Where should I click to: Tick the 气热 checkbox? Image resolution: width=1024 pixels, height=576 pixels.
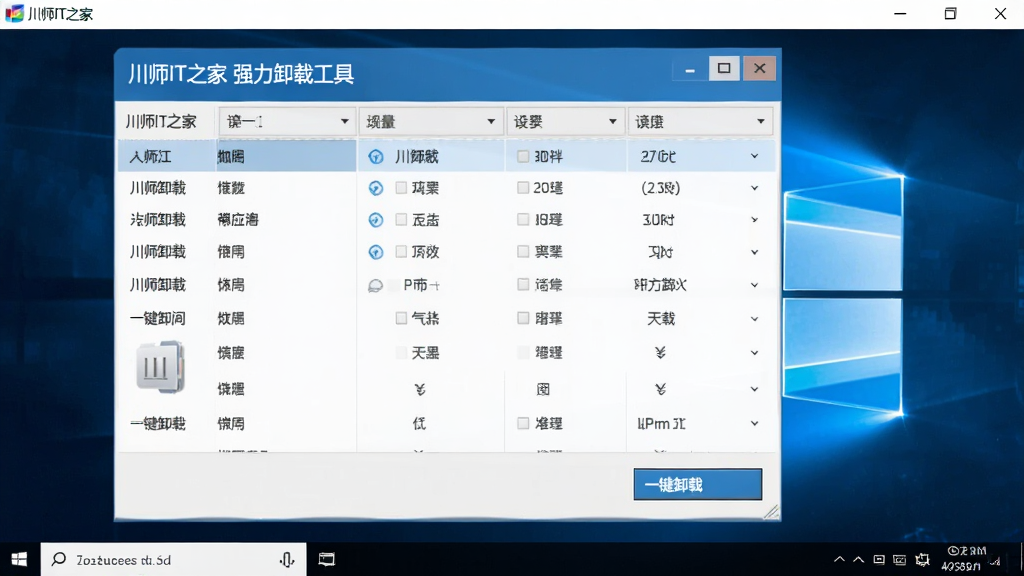(401, 318)
